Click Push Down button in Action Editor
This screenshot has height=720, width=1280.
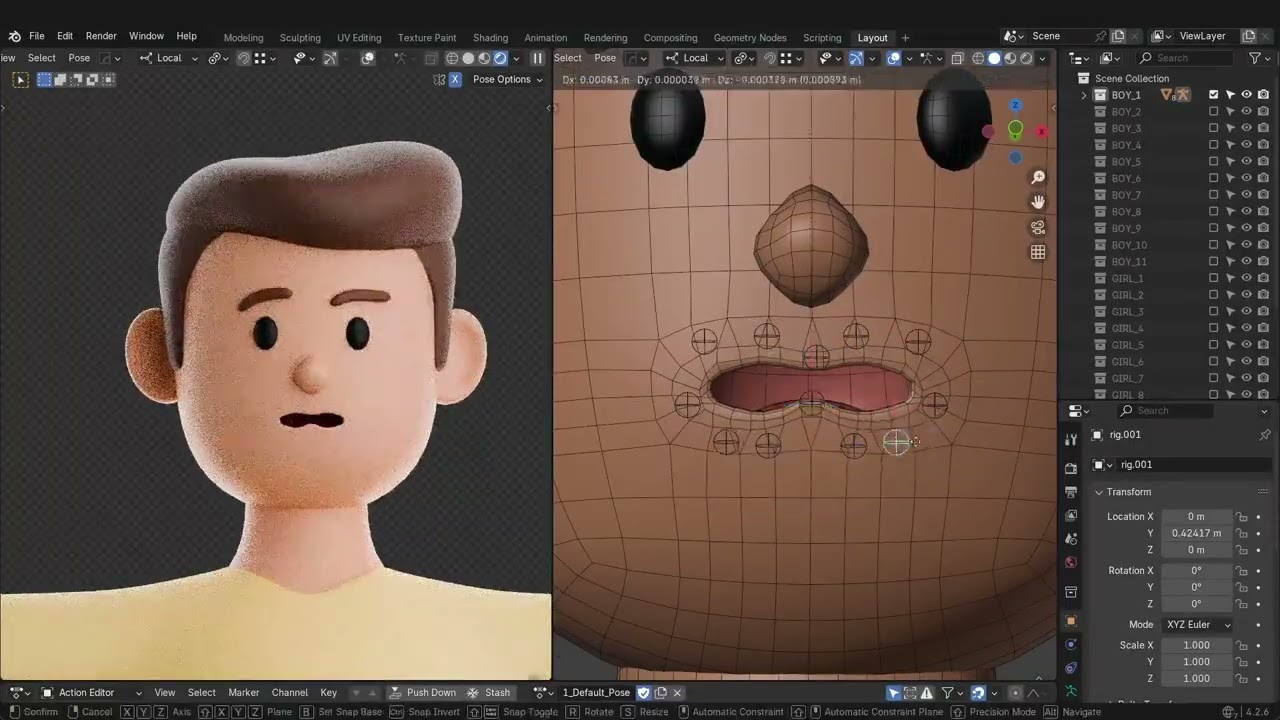(x=422, y=692)
